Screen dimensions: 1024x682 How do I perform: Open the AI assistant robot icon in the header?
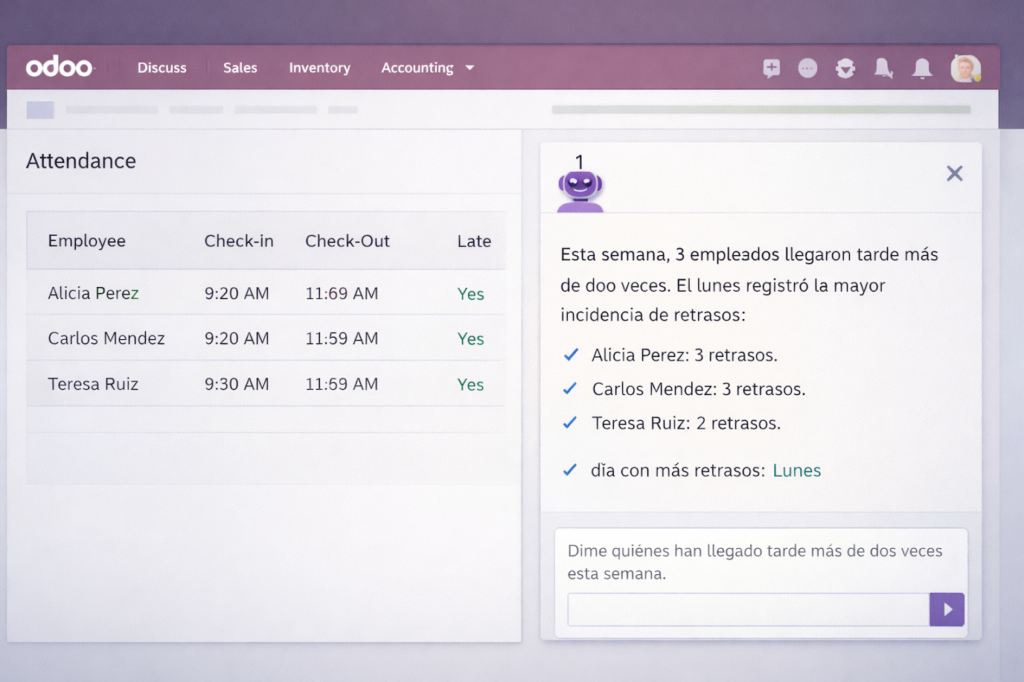point(845,68)
